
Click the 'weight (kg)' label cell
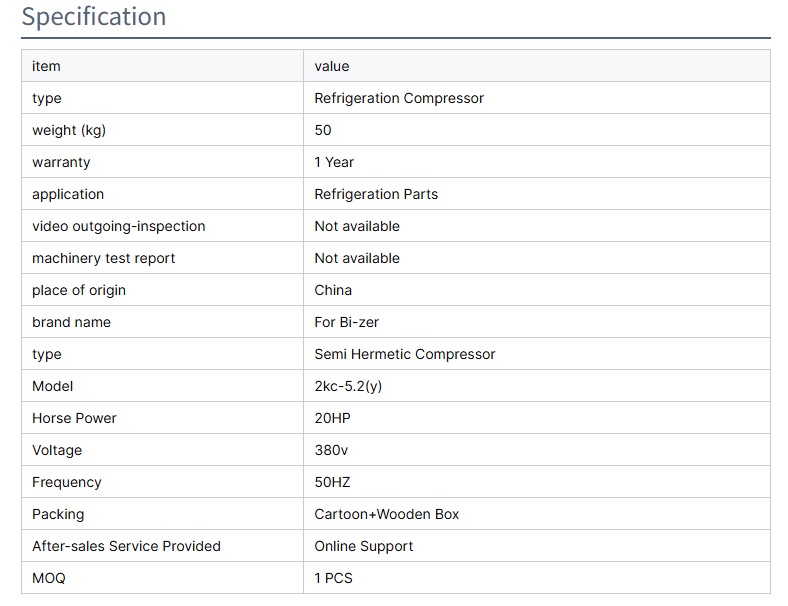pos(69,130)
